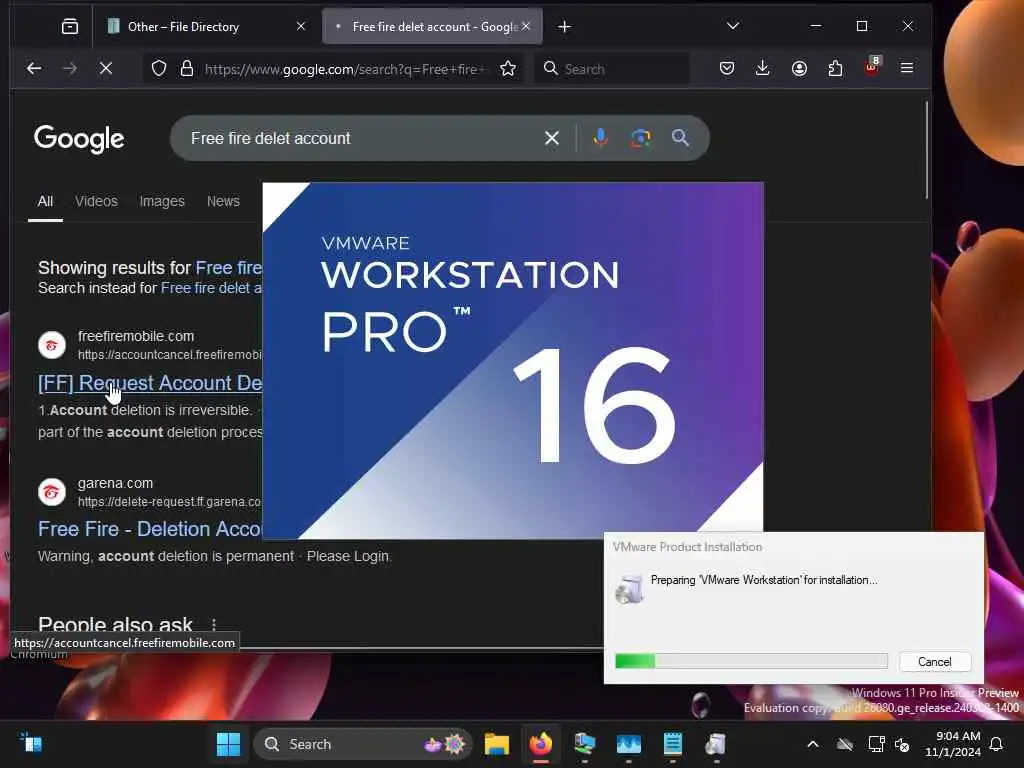Image resolution: width=1024 pixels, height=768 pixels.
Task: Select the Videos results tab
Action: point(96,201)
